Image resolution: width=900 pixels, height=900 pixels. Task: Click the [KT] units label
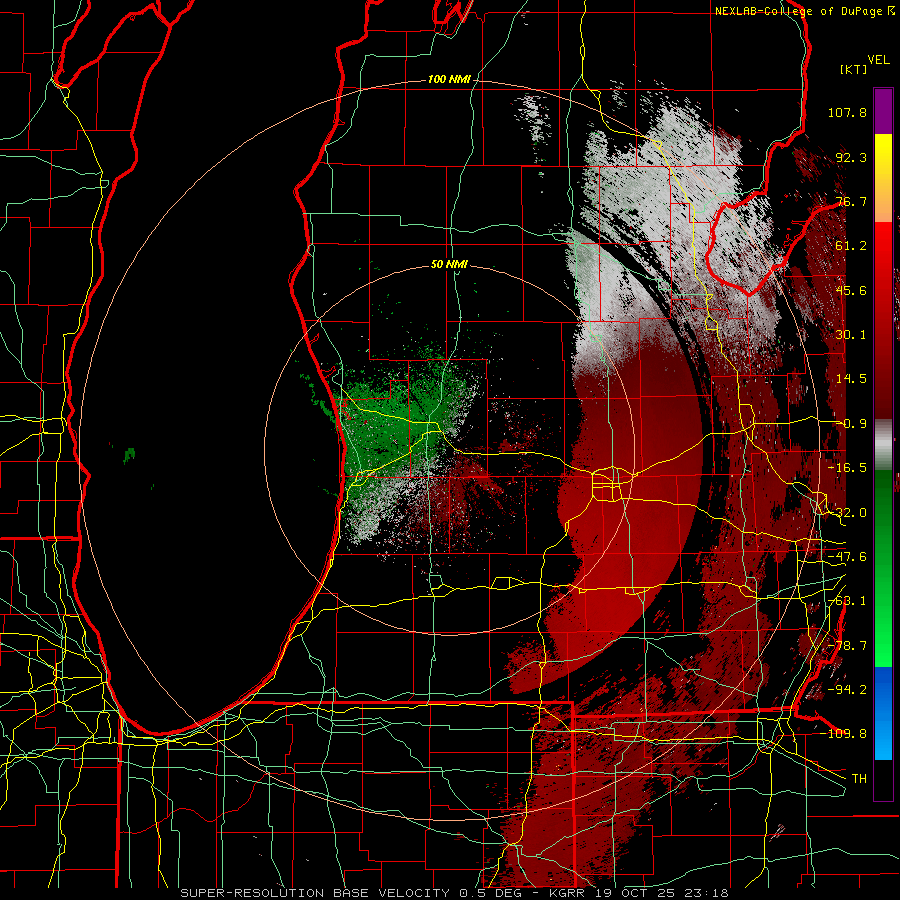tap(854, 69)
